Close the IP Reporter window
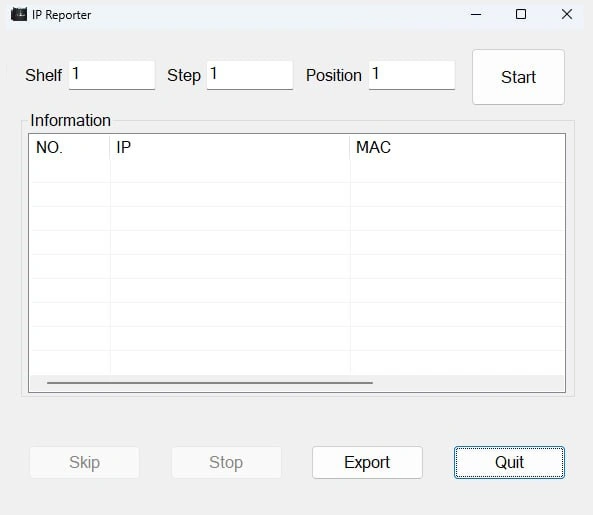593x515 pixels. coord(567,14)
